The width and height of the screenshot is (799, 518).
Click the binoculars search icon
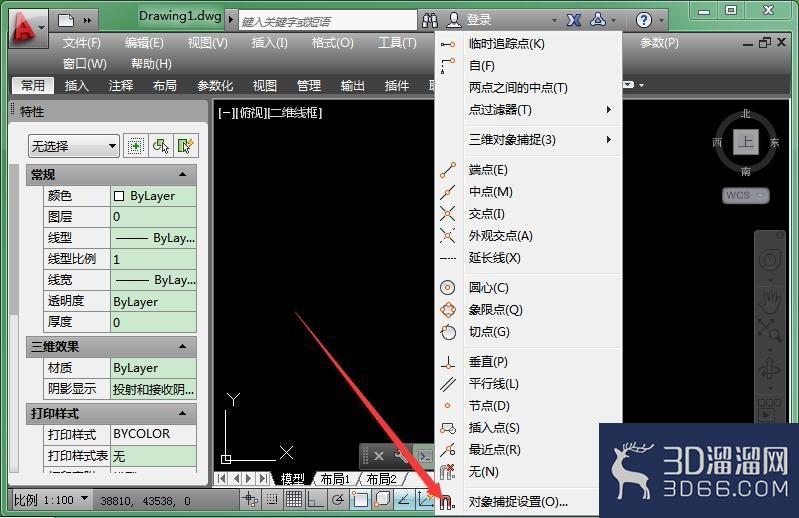click(430, 20)
